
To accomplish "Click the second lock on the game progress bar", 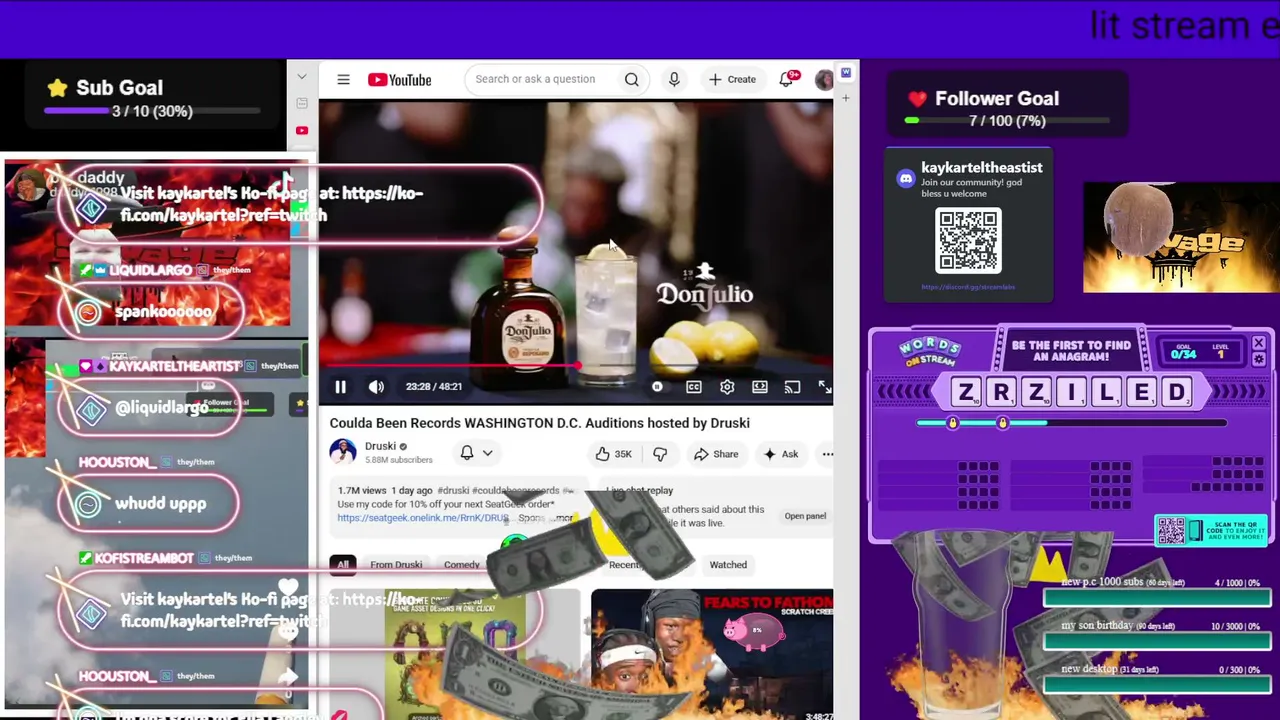I will [x=1002, y=423].
